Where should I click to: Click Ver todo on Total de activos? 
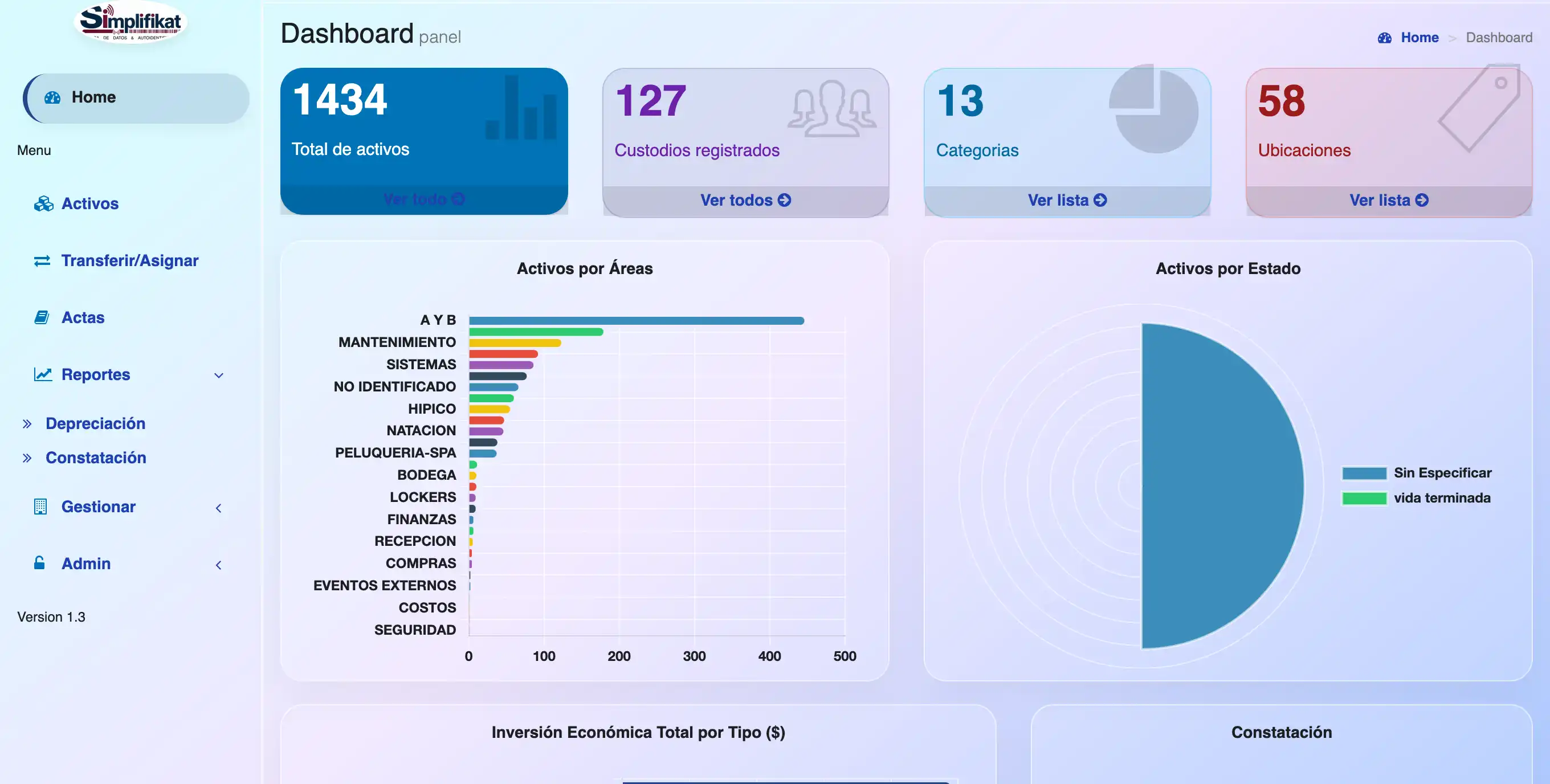click(x=423, y=199)
